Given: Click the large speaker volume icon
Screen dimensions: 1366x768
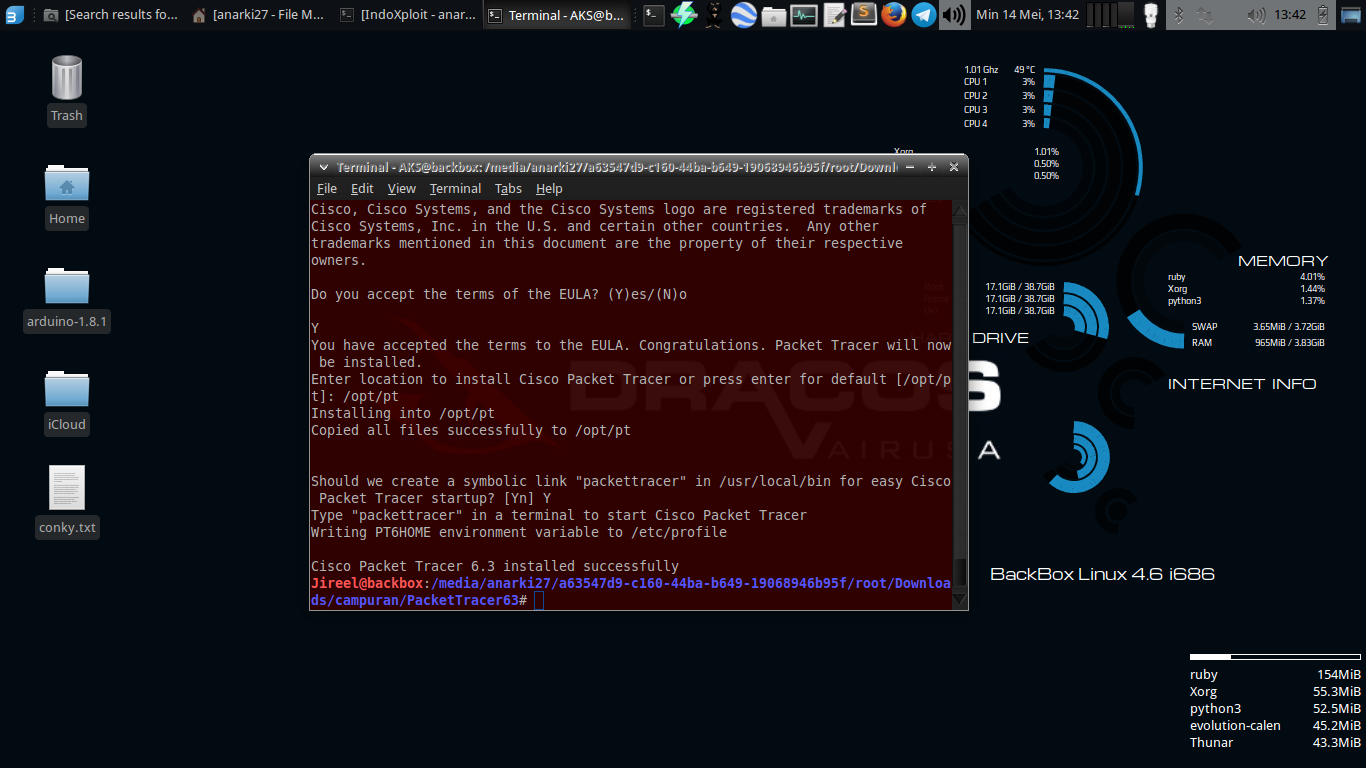Looking at the screenshot, I should 954,15.
